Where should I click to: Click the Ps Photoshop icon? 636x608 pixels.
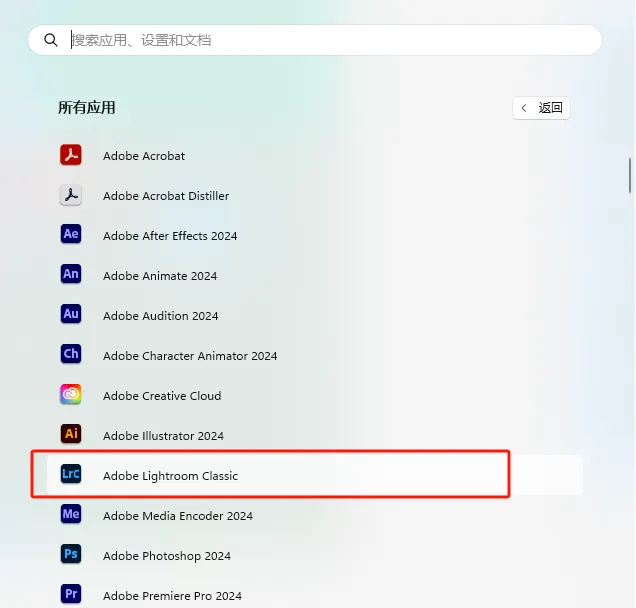click(x=71, y=554)
